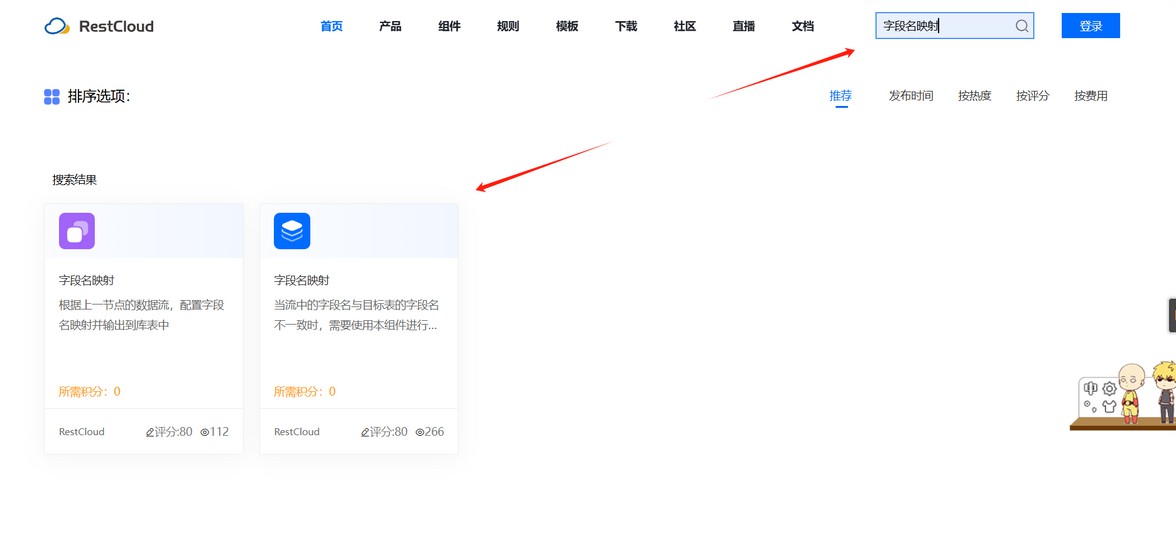This screenshot has width=1176, height=540.
Task: Open the first 字段名映射 card title with 112 views
Action: click(x=86, y=280)
